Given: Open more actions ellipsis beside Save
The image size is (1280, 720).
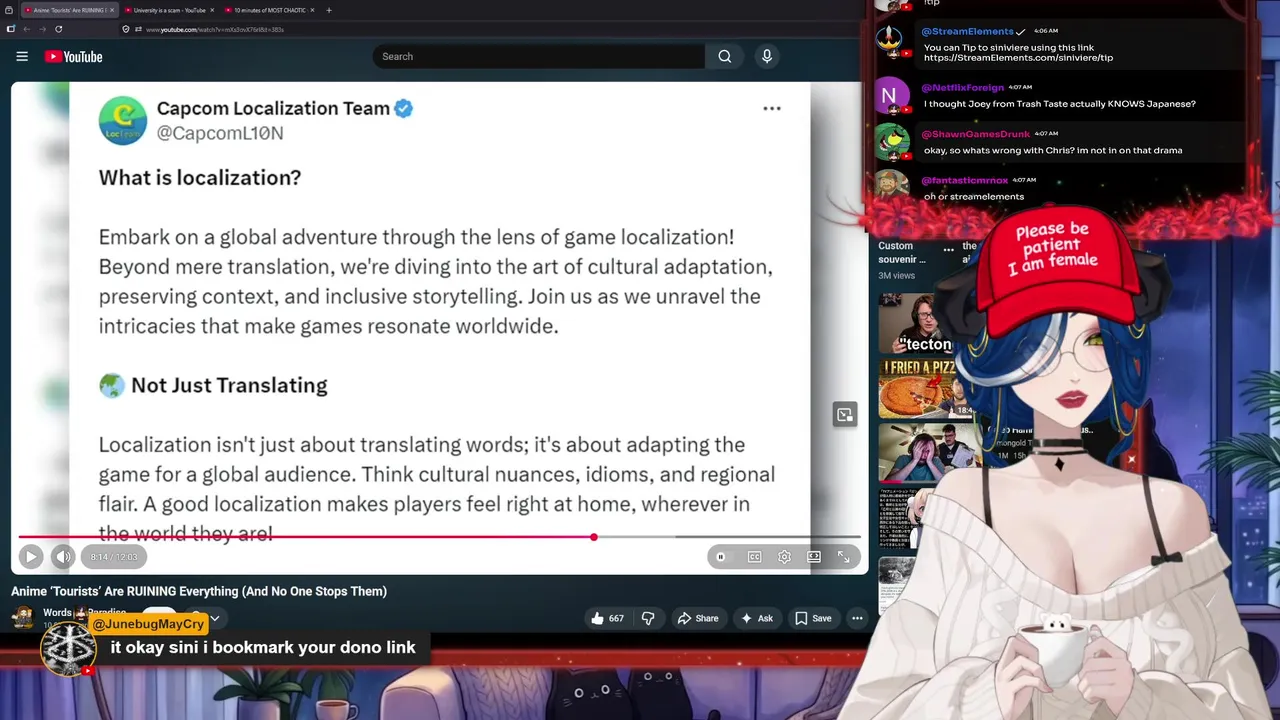Looking at the screenshot, I should (857, 618).
